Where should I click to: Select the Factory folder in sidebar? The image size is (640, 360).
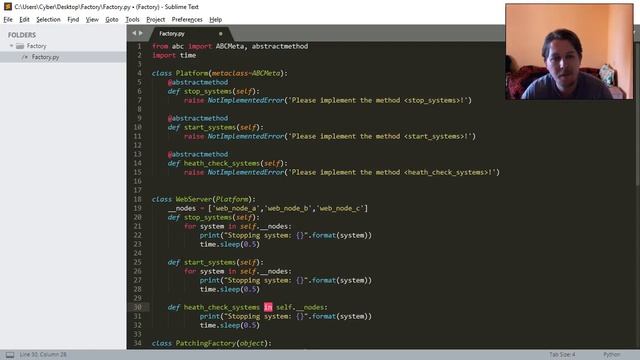36,46
